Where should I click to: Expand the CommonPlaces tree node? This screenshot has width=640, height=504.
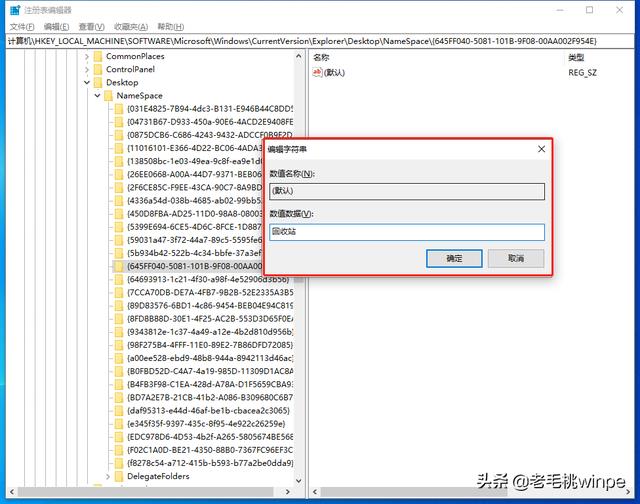[87, 56]
